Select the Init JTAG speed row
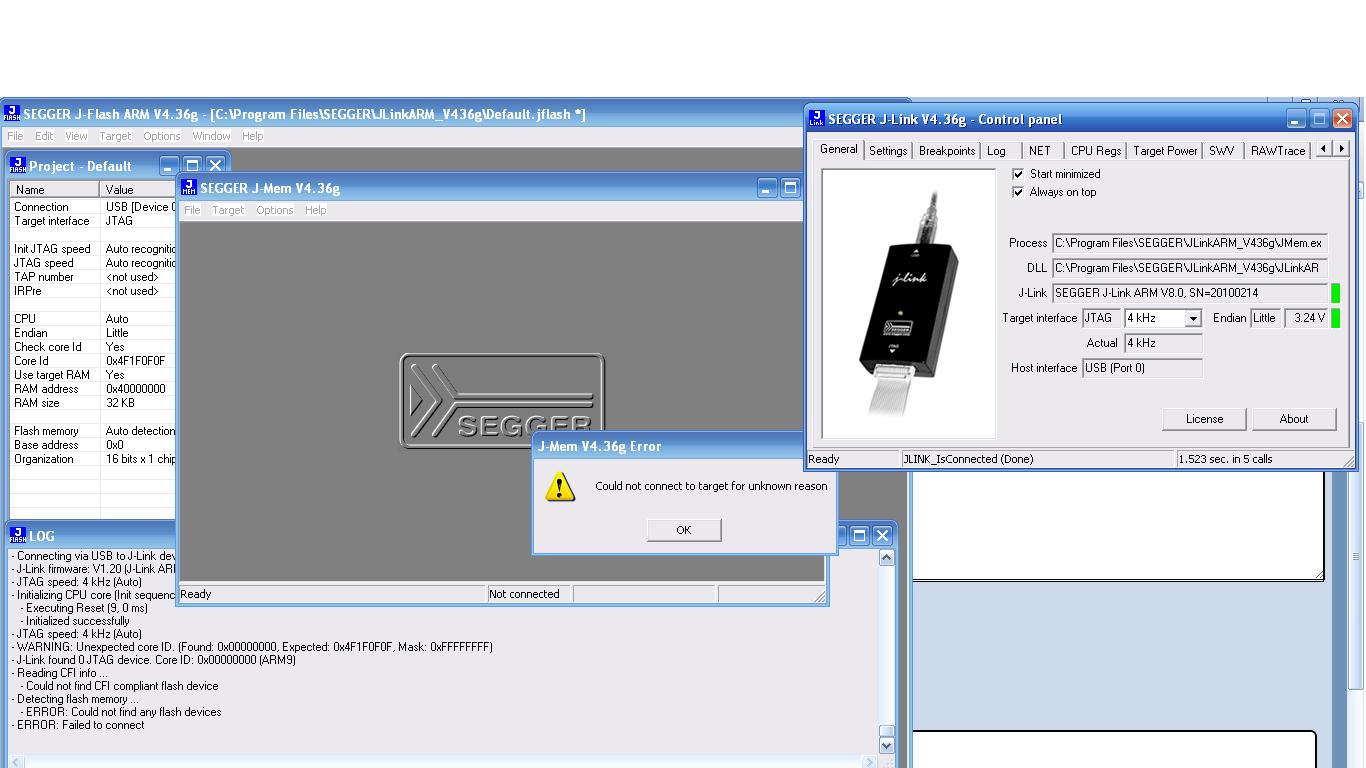This screenshot has width=1366, height=768. tap(93, 249)
